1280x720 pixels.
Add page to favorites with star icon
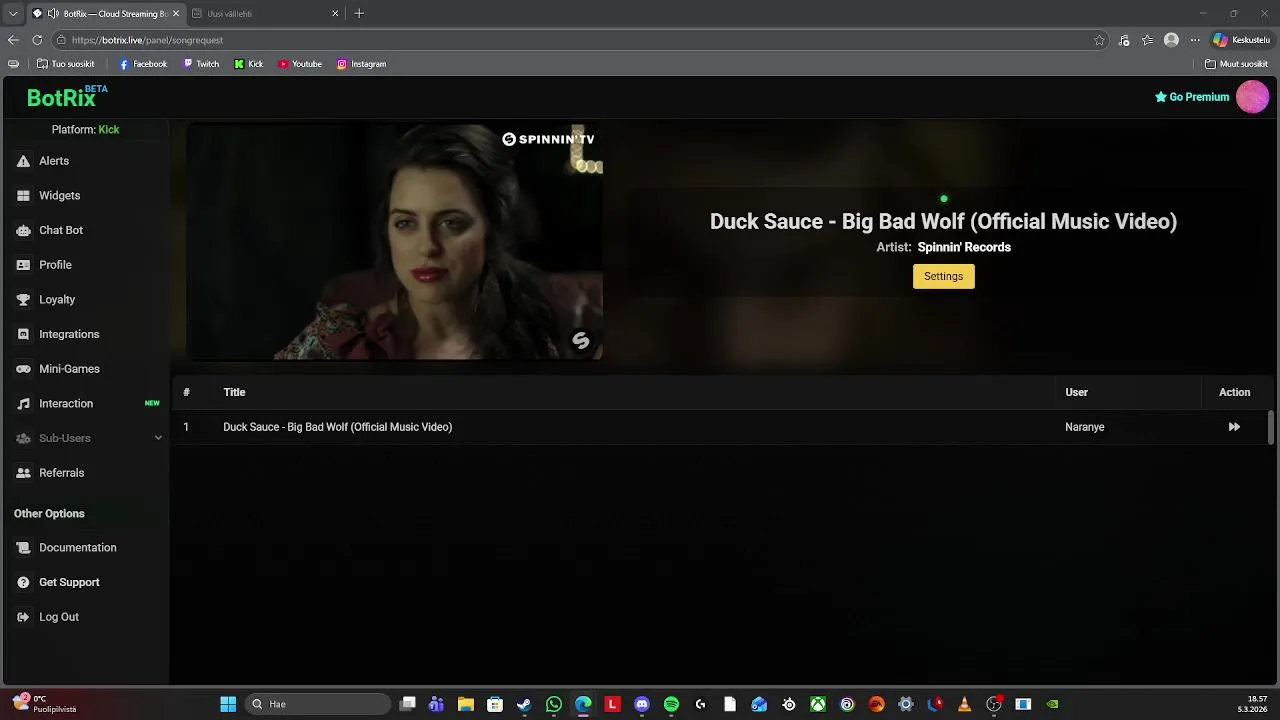click(1099, 40)
